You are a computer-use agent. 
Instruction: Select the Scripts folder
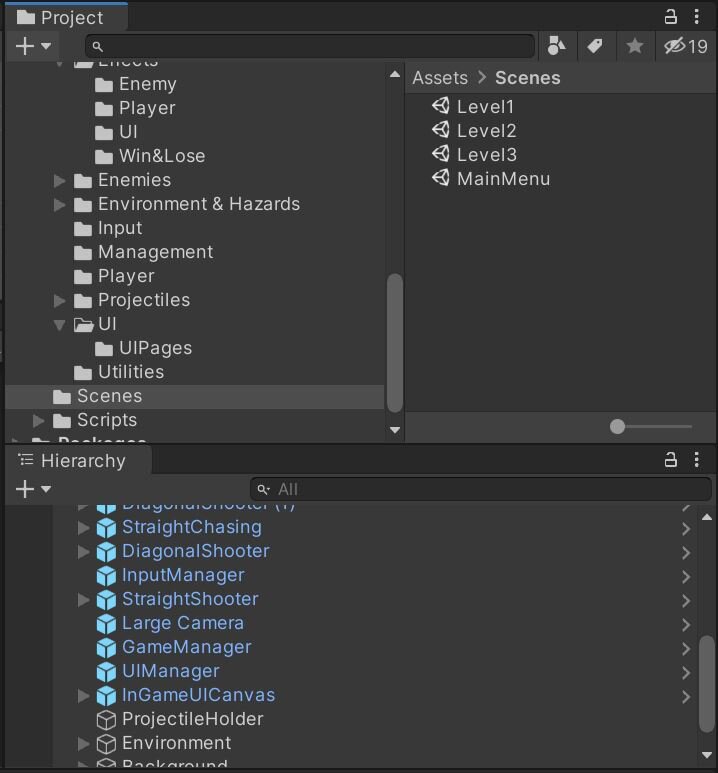95,421
